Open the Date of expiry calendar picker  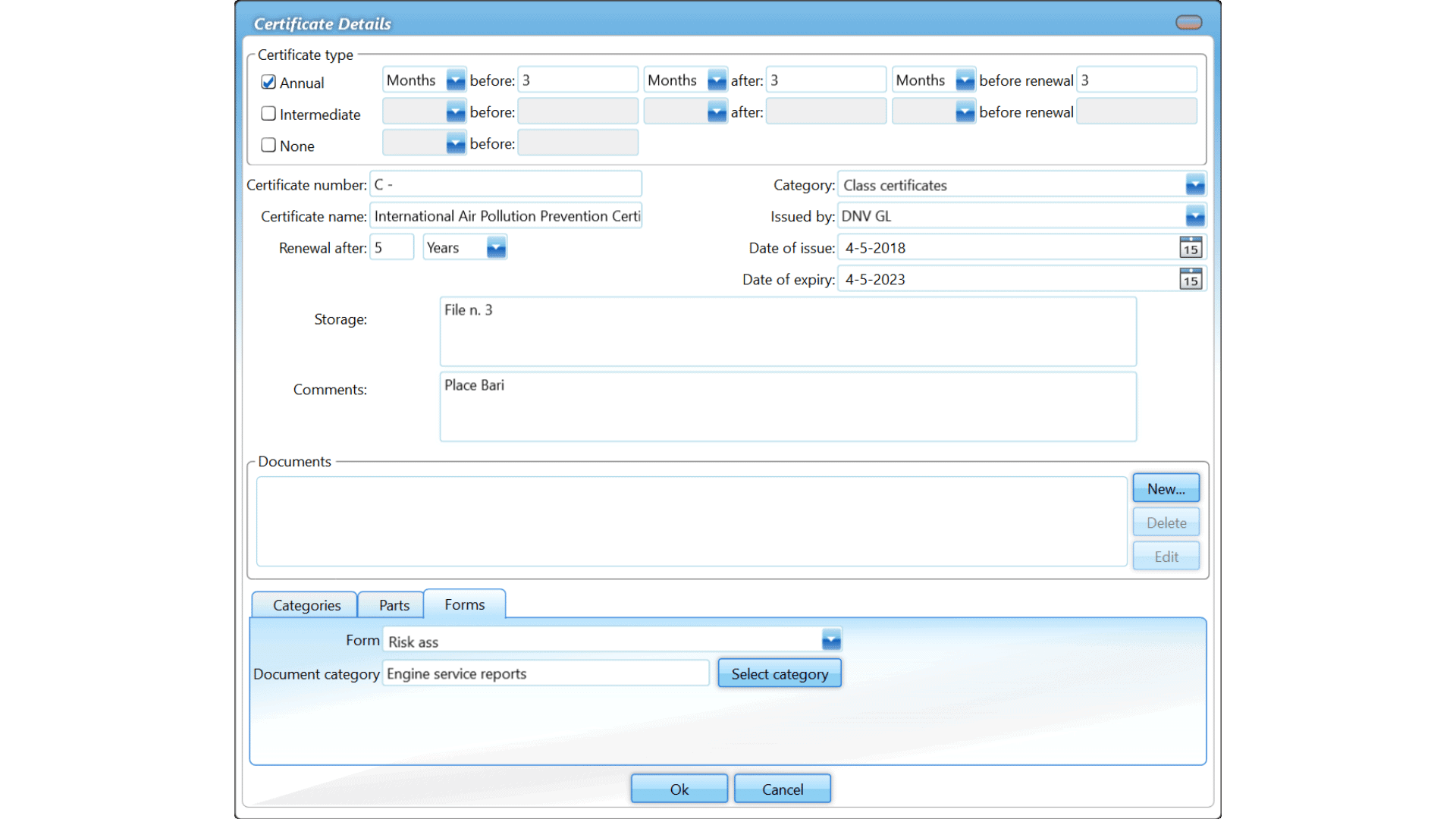click(1191, 280)
